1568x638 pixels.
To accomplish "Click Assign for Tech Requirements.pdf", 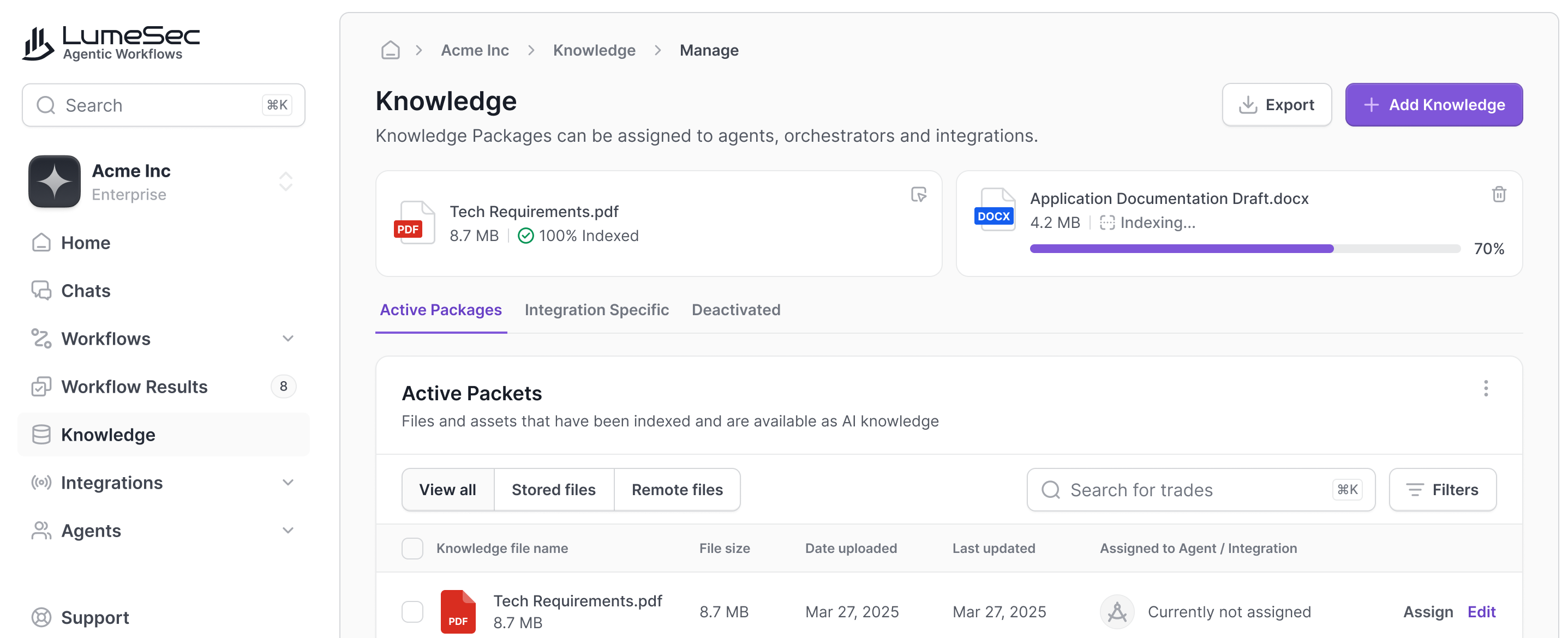I will click(1428, 611).
